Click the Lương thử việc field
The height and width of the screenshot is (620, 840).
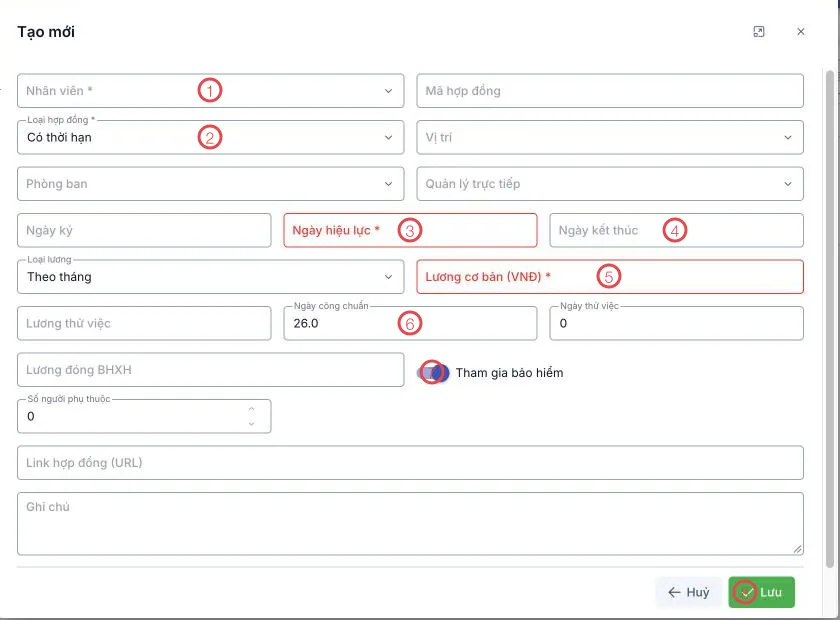click(144, 323)
